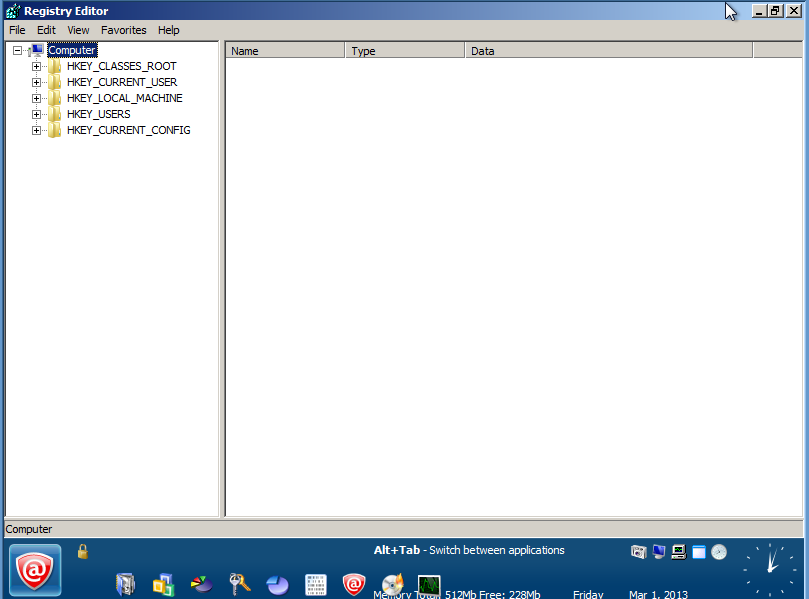Click the Mar 1, 2013 date text
This screenshot has height=599, width=809.
pos(658,594)
